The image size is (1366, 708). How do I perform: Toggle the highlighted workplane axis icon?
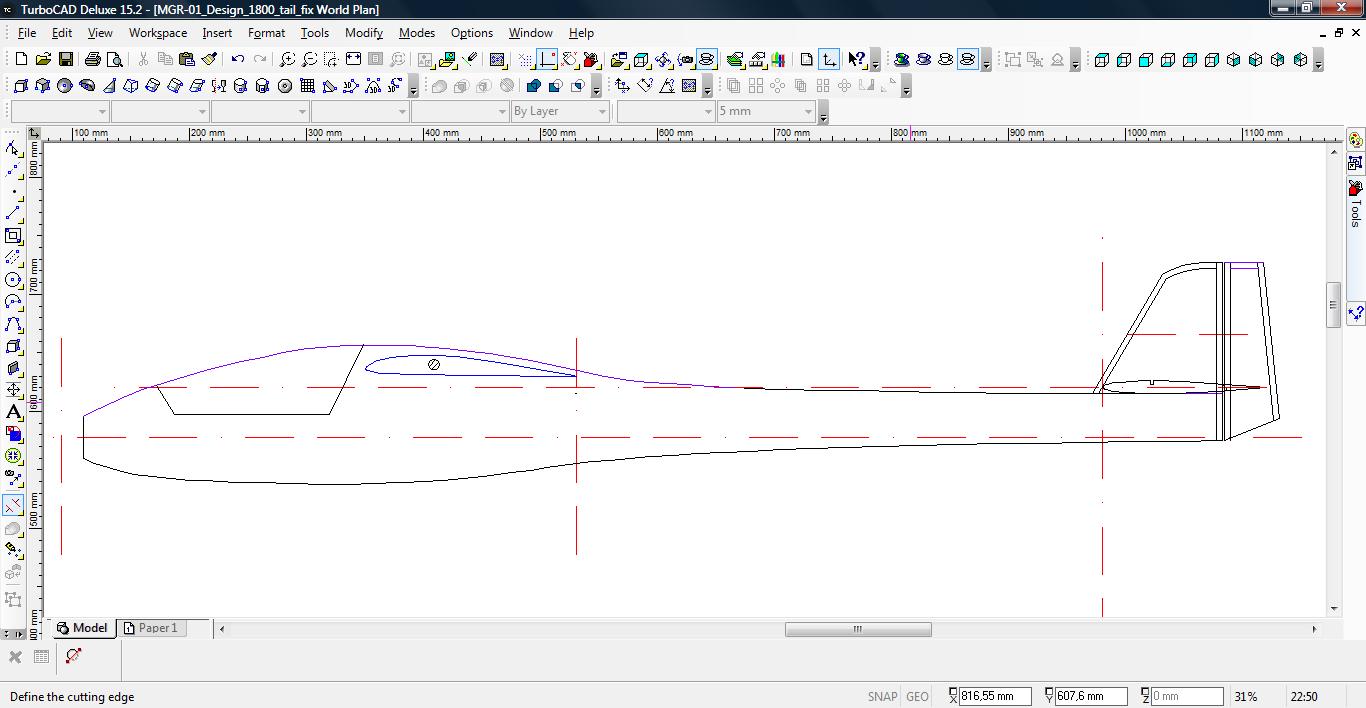(829, 59)
